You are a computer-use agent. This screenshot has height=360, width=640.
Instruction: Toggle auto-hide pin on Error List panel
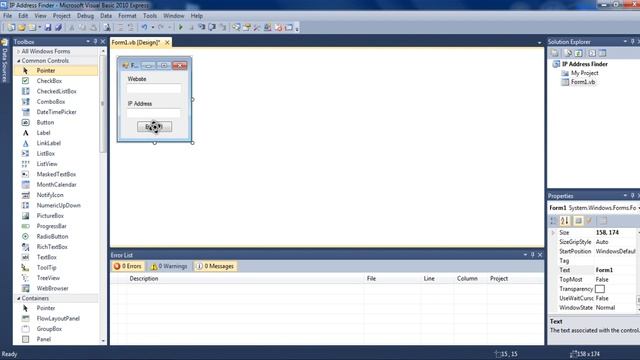(x=532, y=255)
